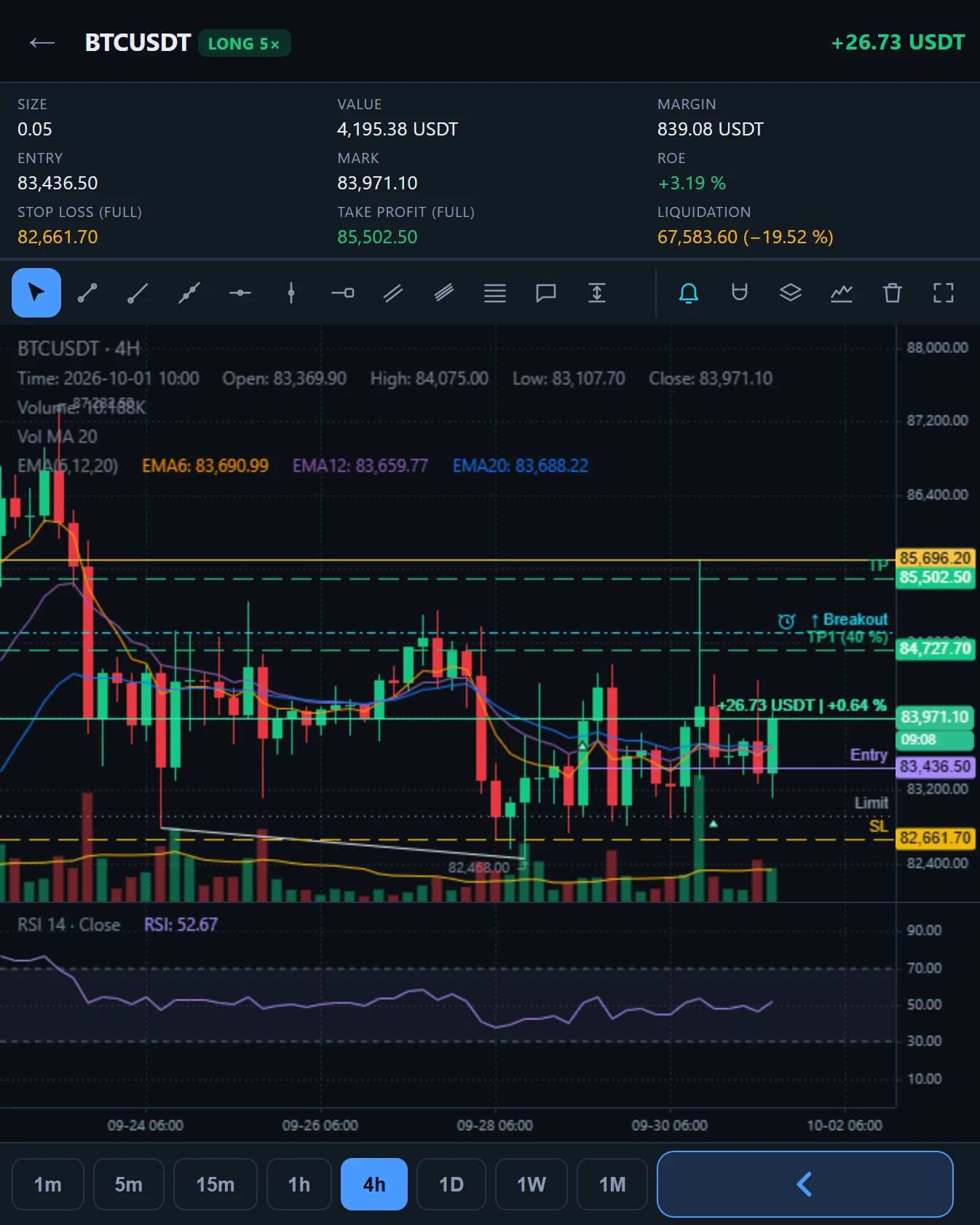Delete drawings with the trash icon
The height and width of the screenshot is (1225, 980).
tap(893, 293)
